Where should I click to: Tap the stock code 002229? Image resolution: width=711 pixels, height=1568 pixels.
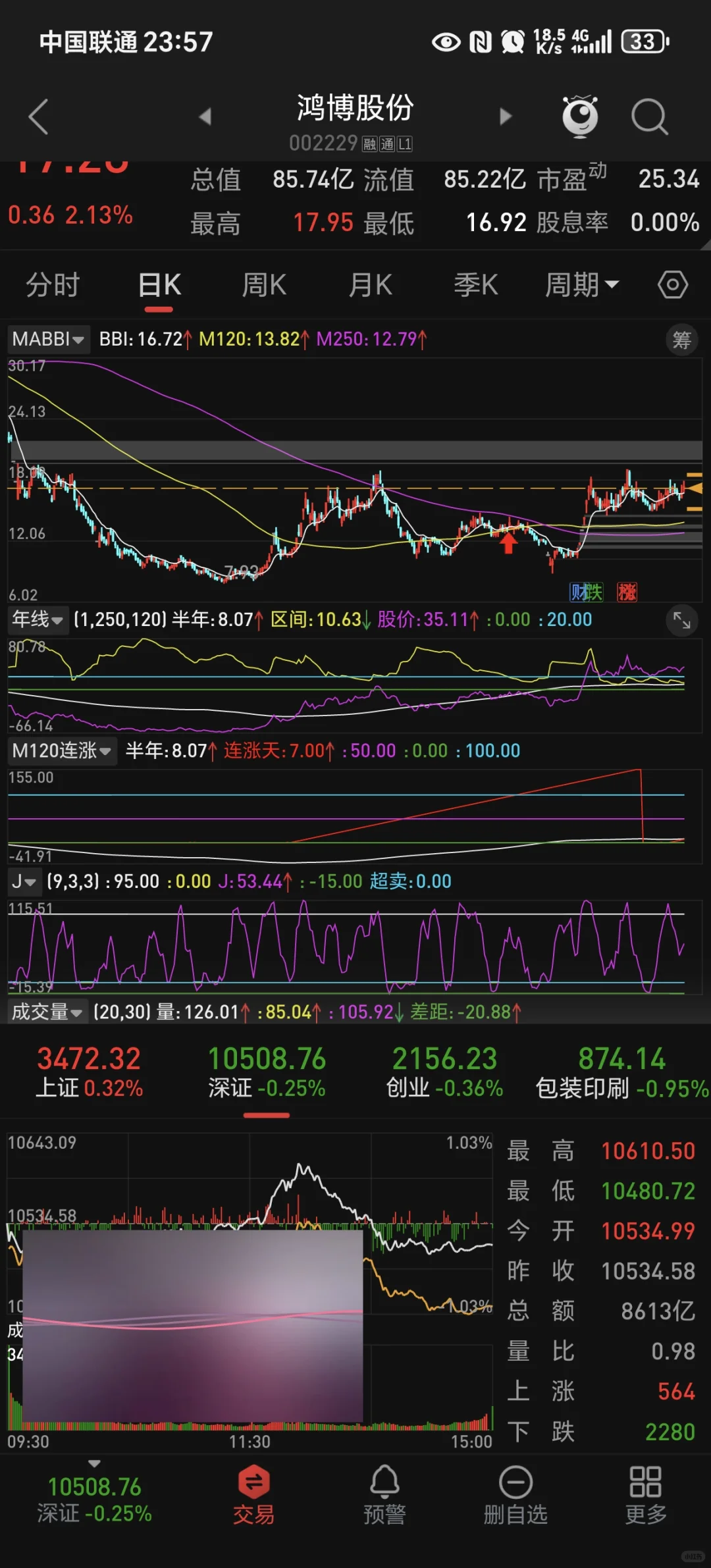pyautogui.click(x=323, y=144)
